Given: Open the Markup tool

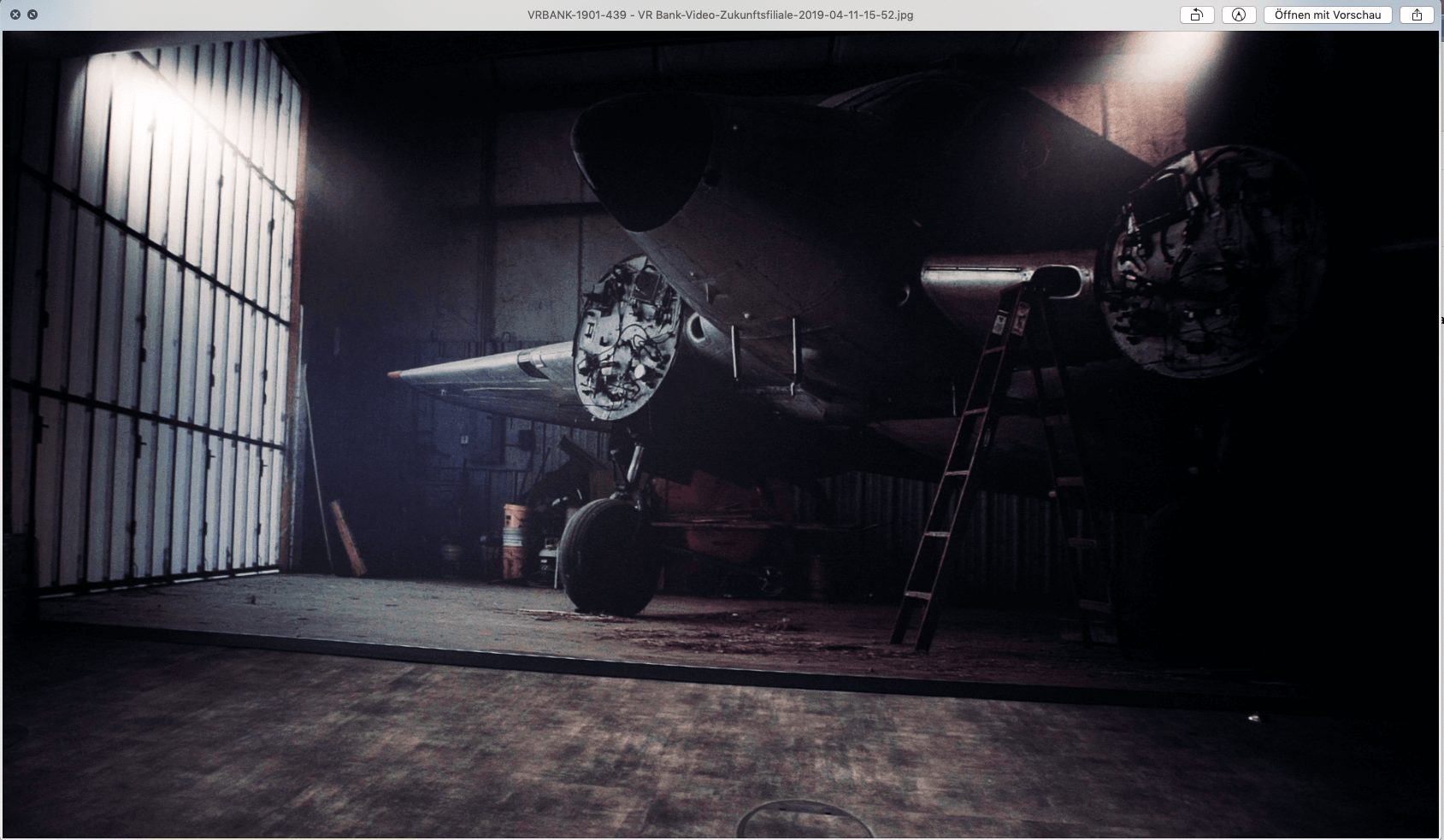Looking at the screenshot, I should pyautogui.click(x=1238, y=15).
